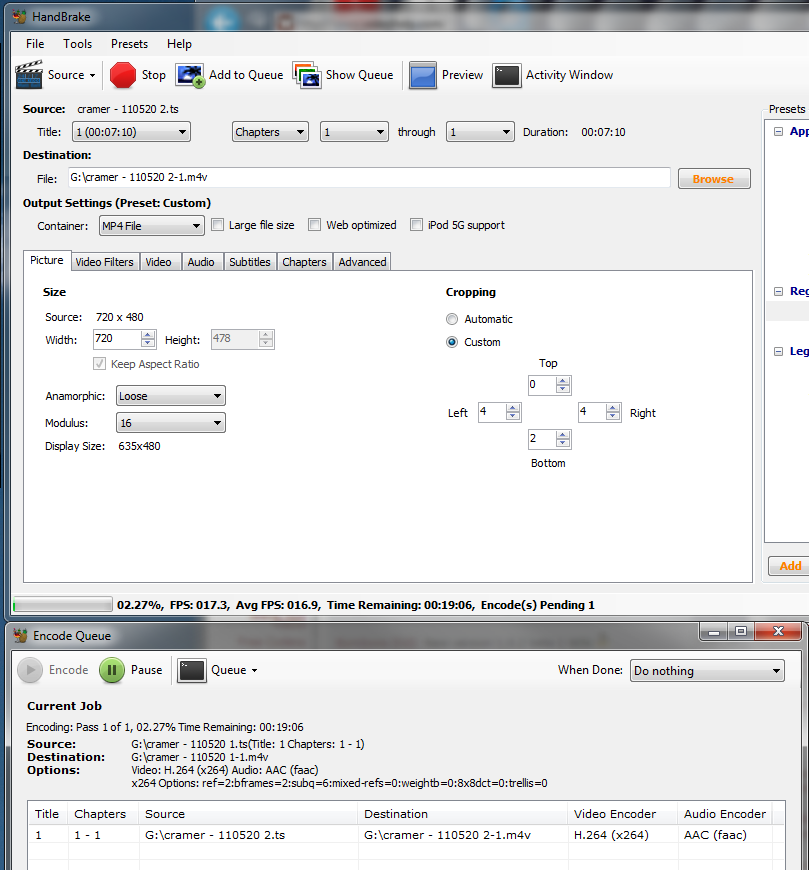The height and width of the screenshot is (870, 809).
Task: Open the Presets menu
Action: click(129, 44)
